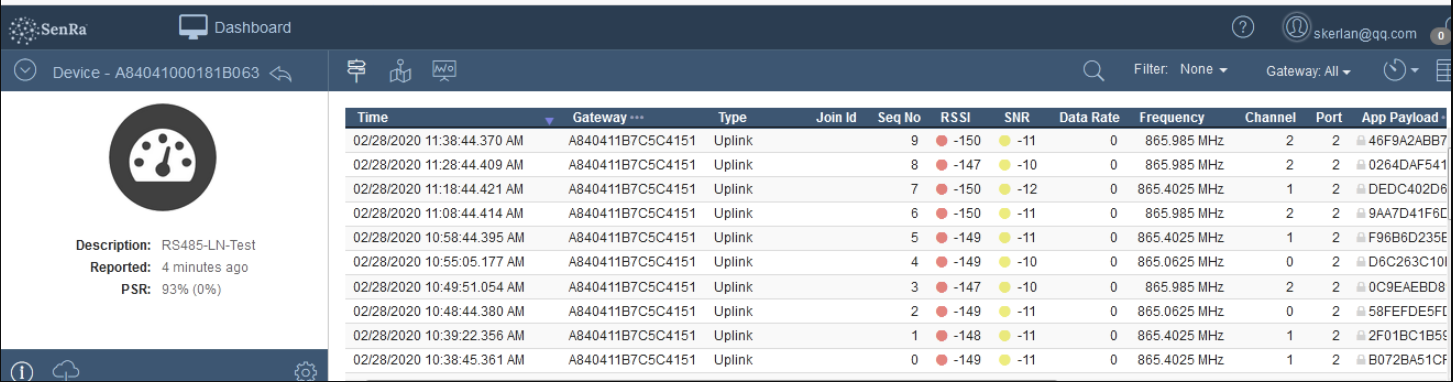This screenshot has height=382, width=1453.
Task: Select row with time 10:49:51.054 AM
Action: point(898,287)
